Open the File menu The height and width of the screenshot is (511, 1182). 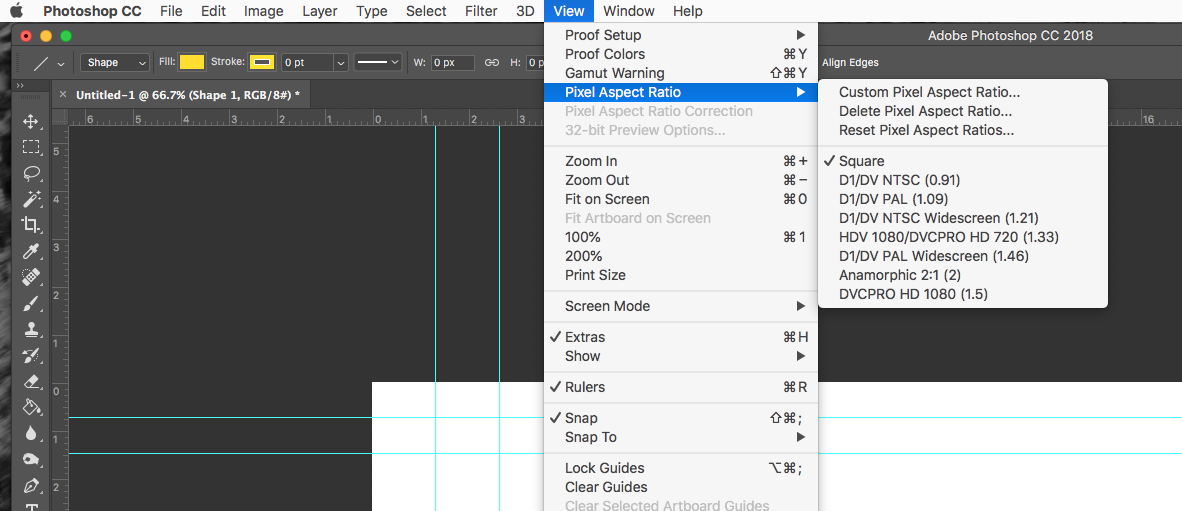click(171, 11)
